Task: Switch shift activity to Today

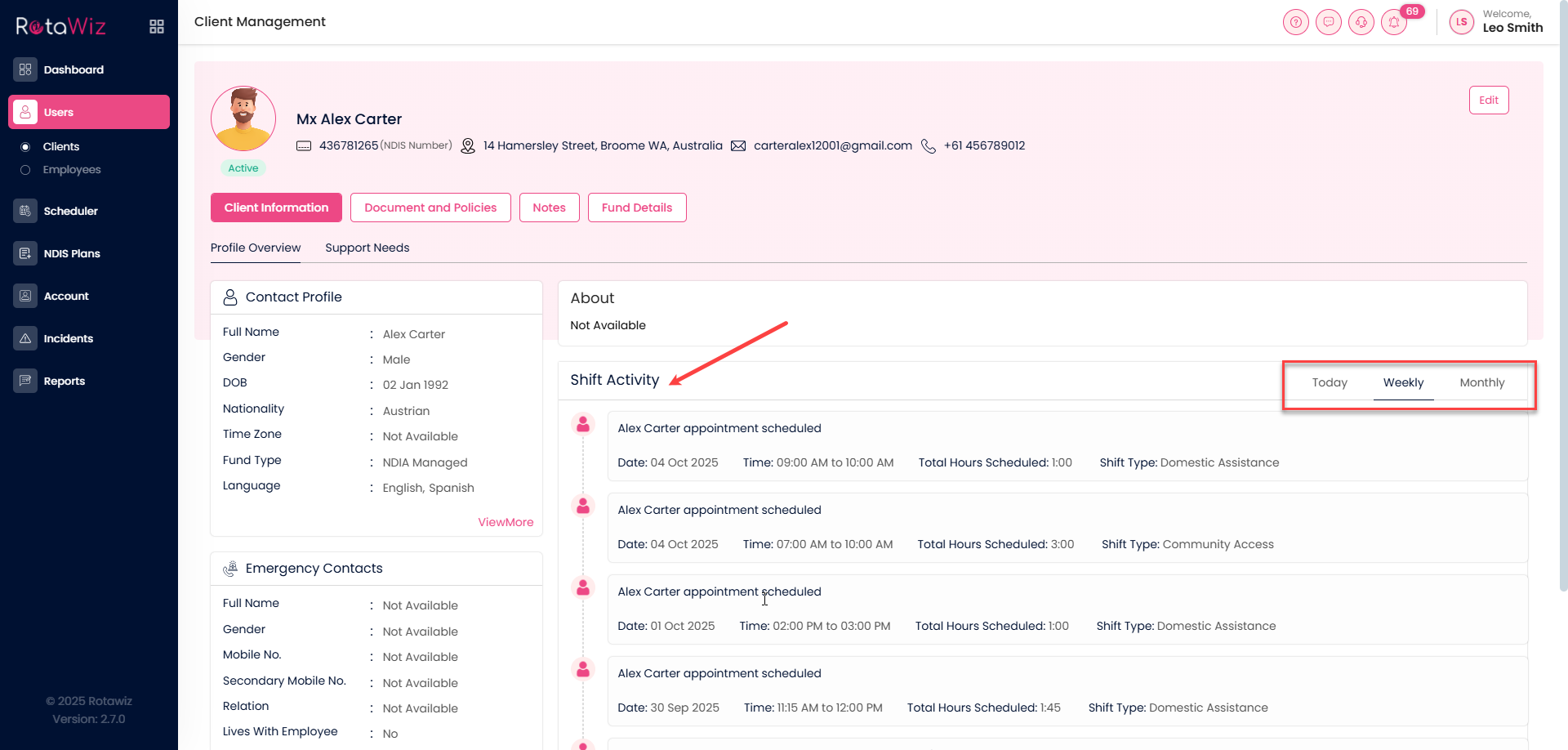Action: pos(1329,382)
